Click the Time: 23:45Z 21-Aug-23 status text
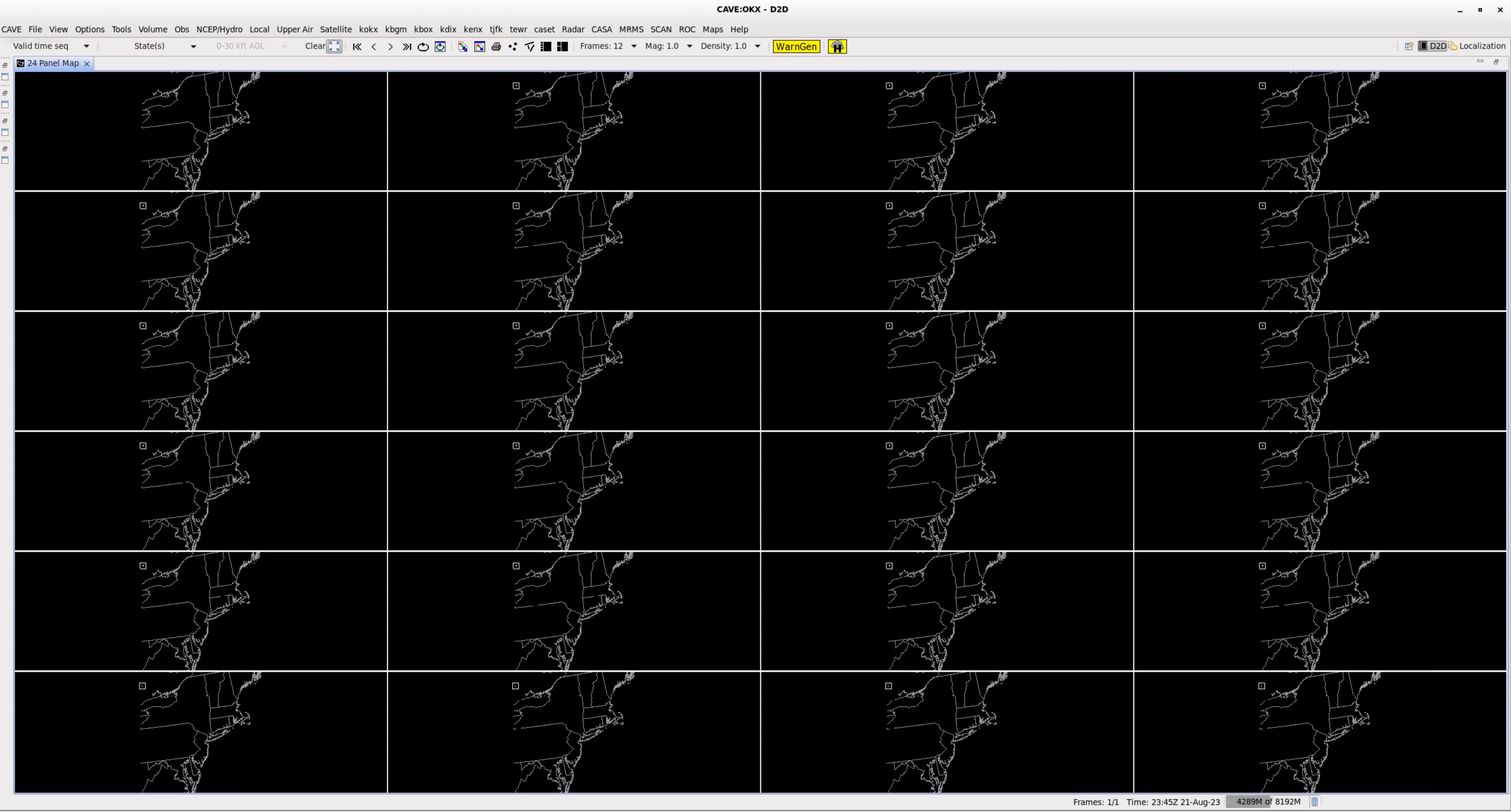Screen dimensions: 1511x812 [x=1173, y=802]
